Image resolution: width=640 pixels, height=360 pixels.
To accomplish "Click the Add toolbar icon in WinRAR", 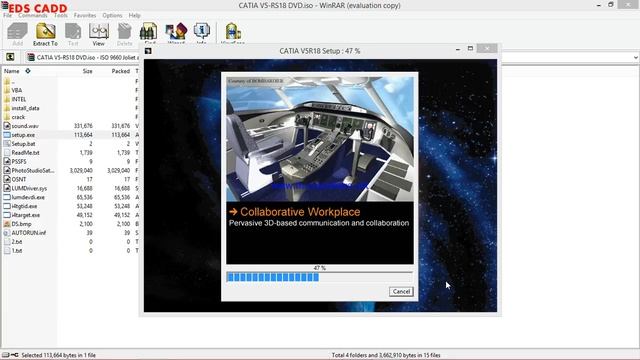I will point(18,31).
